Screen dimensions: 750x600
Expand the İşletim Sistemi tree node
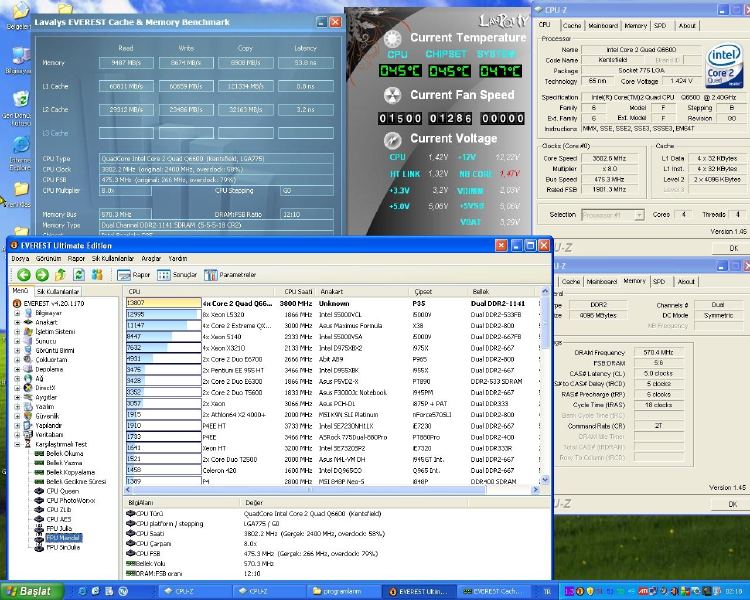click(17, 332)
